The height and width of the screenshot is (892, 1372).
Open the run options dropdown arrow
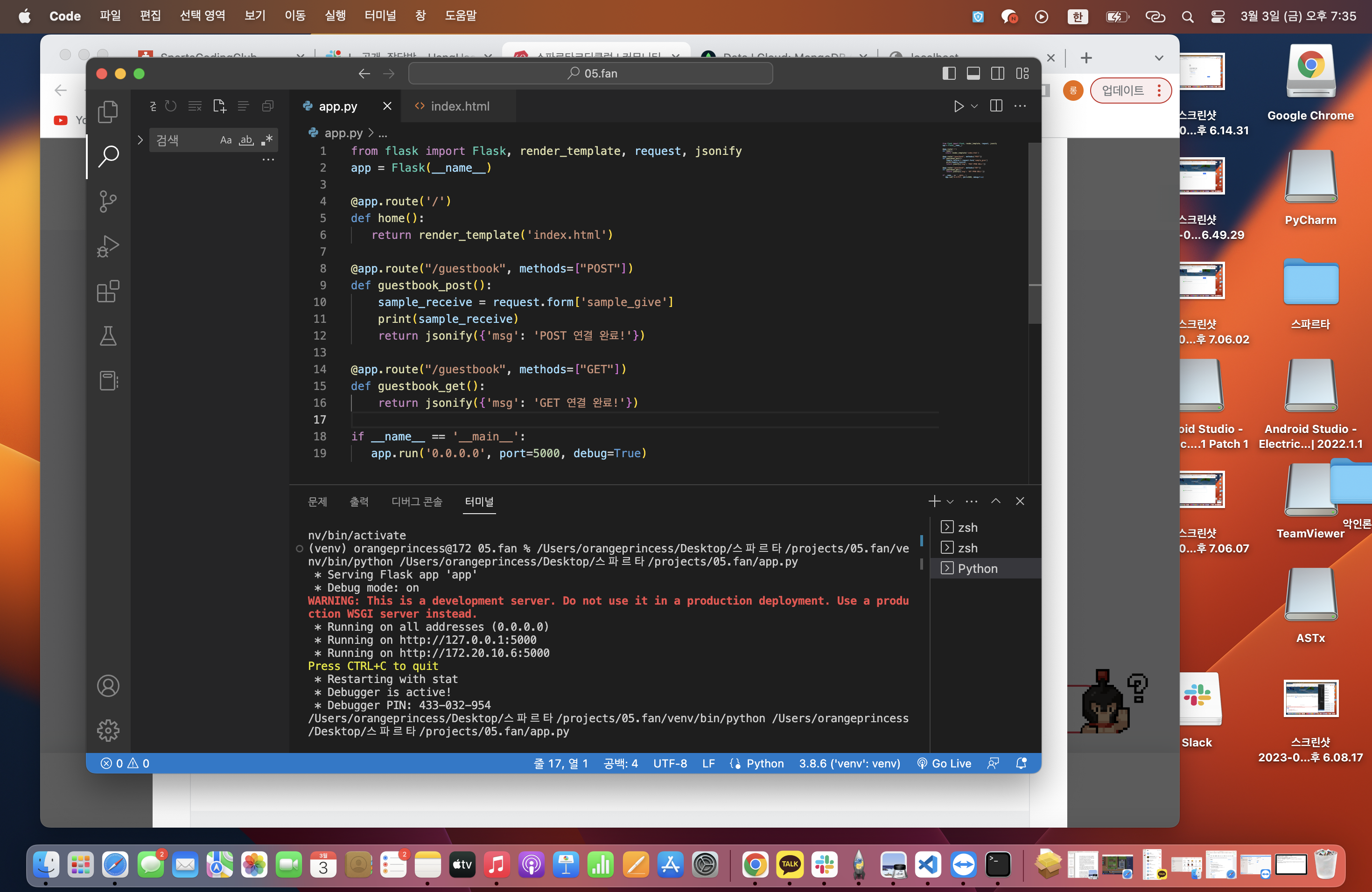point(974,106)
